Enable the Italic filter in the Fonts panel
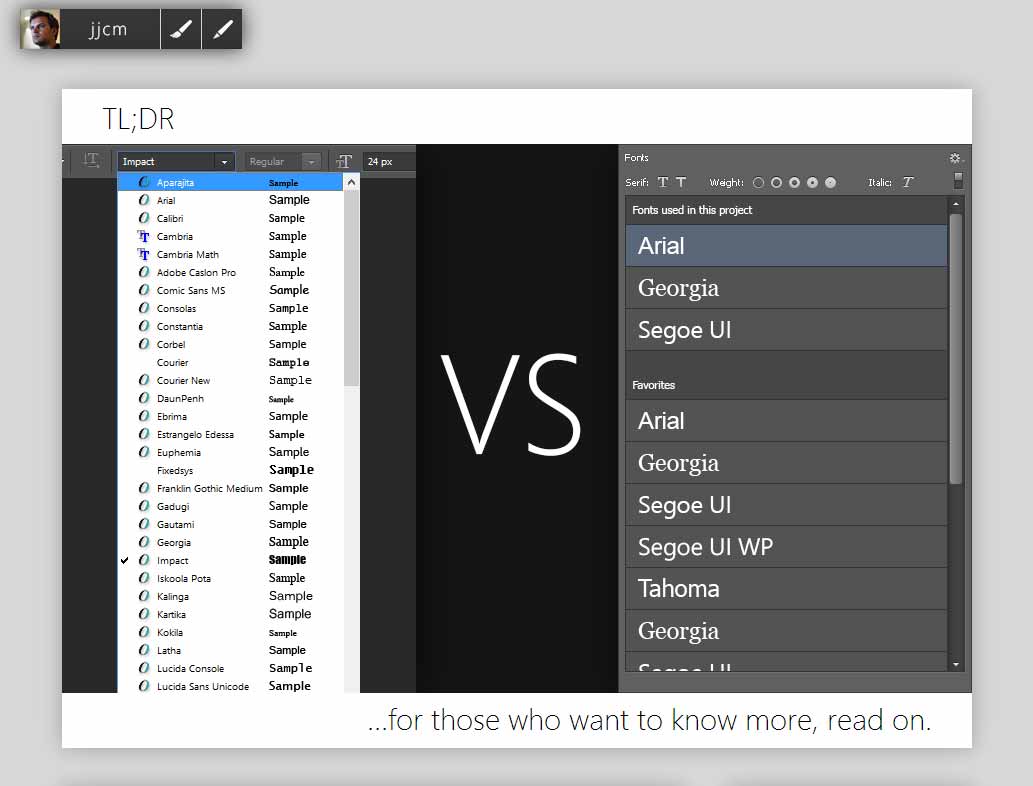Screen dimensions: 1033x786 click(908, 182)
